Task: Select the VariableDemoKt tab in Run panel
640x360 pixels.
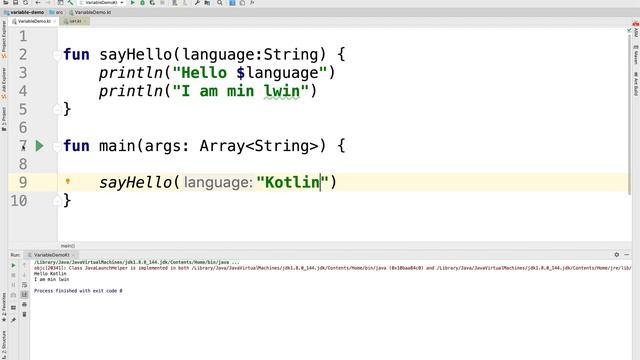Action: tap(51, 255)
